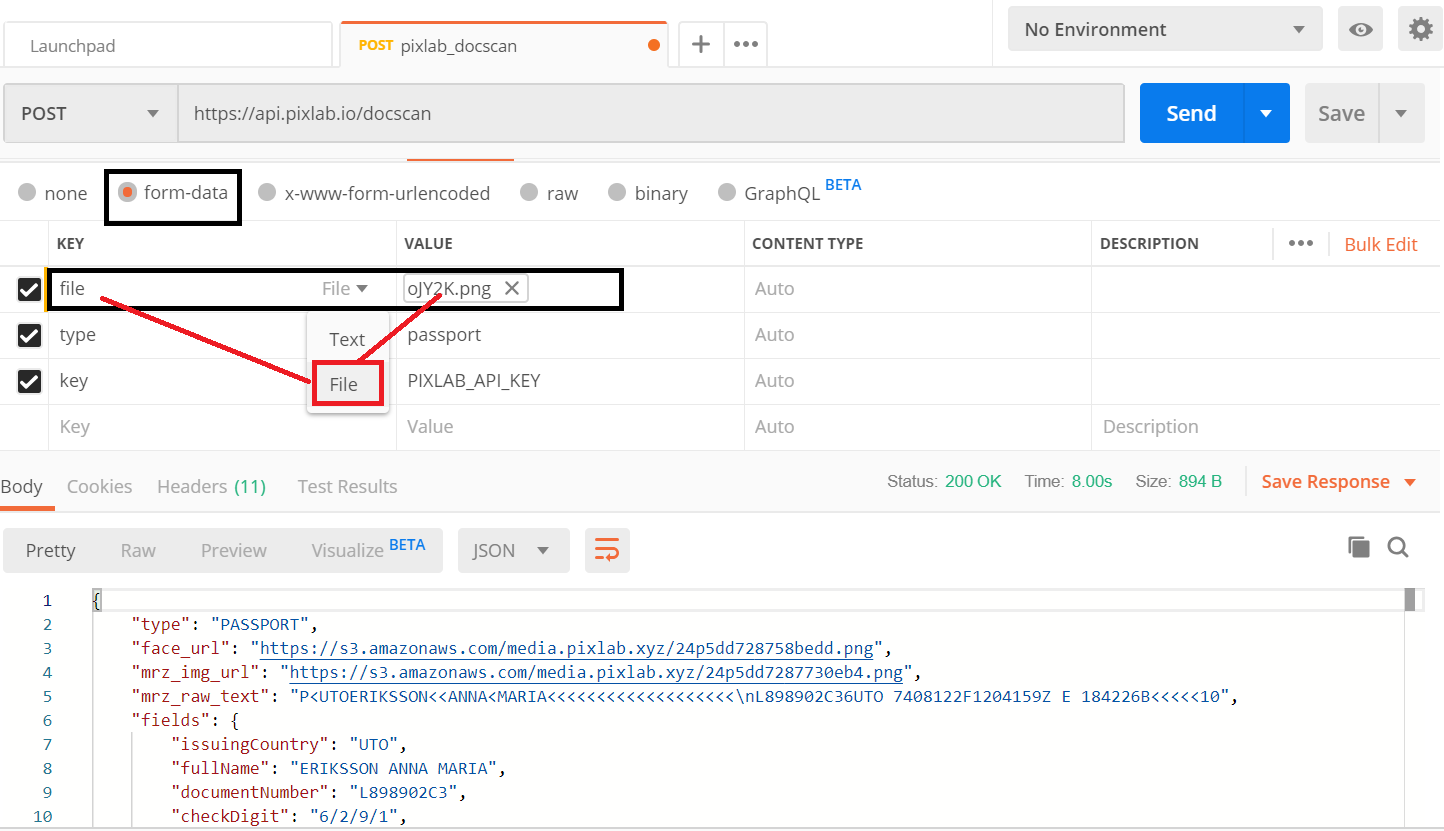
Task: Switch to the Headers (11) response tab
Action: point(211,487)
